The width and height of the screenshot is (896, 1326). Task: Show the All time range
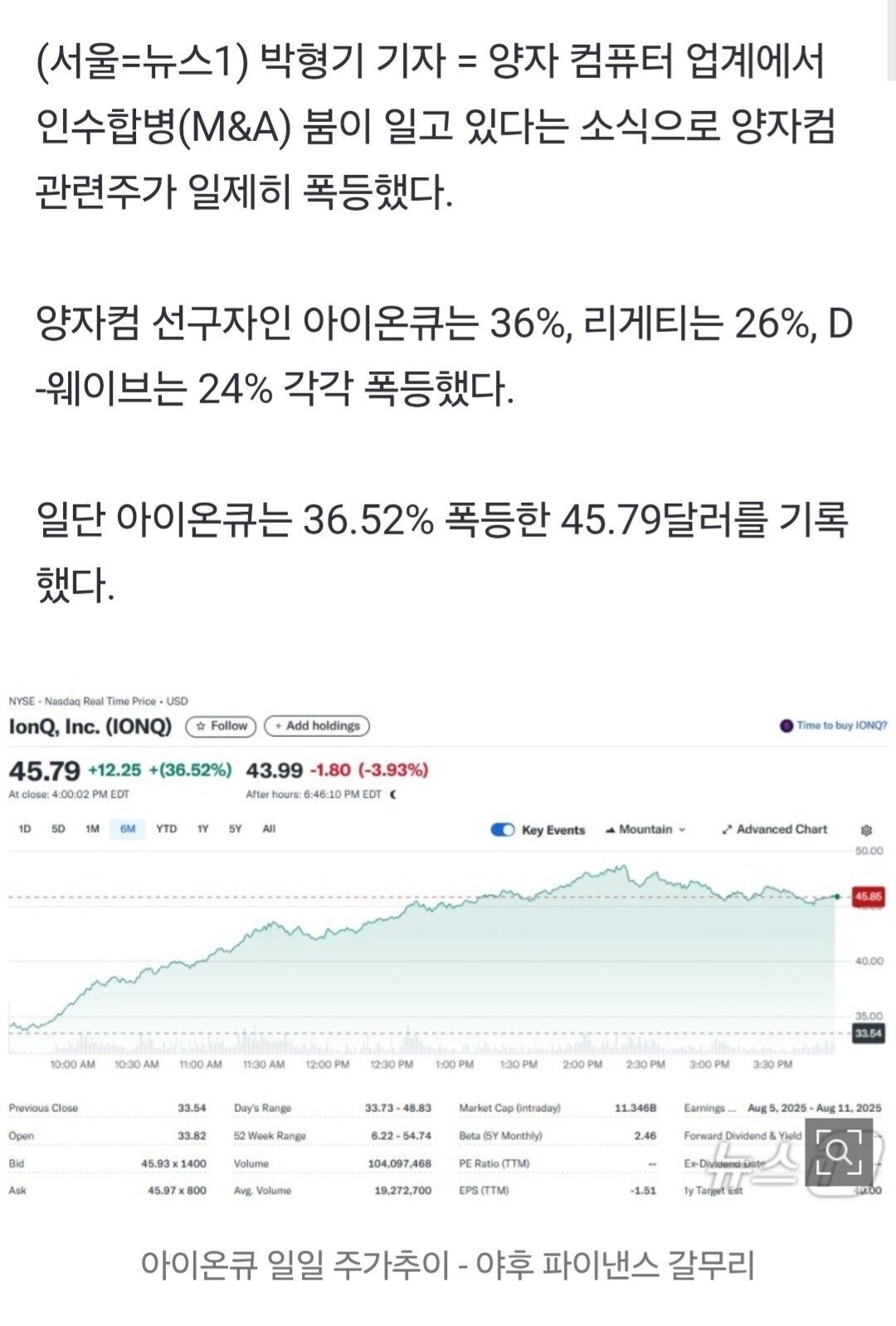(269, 829)
